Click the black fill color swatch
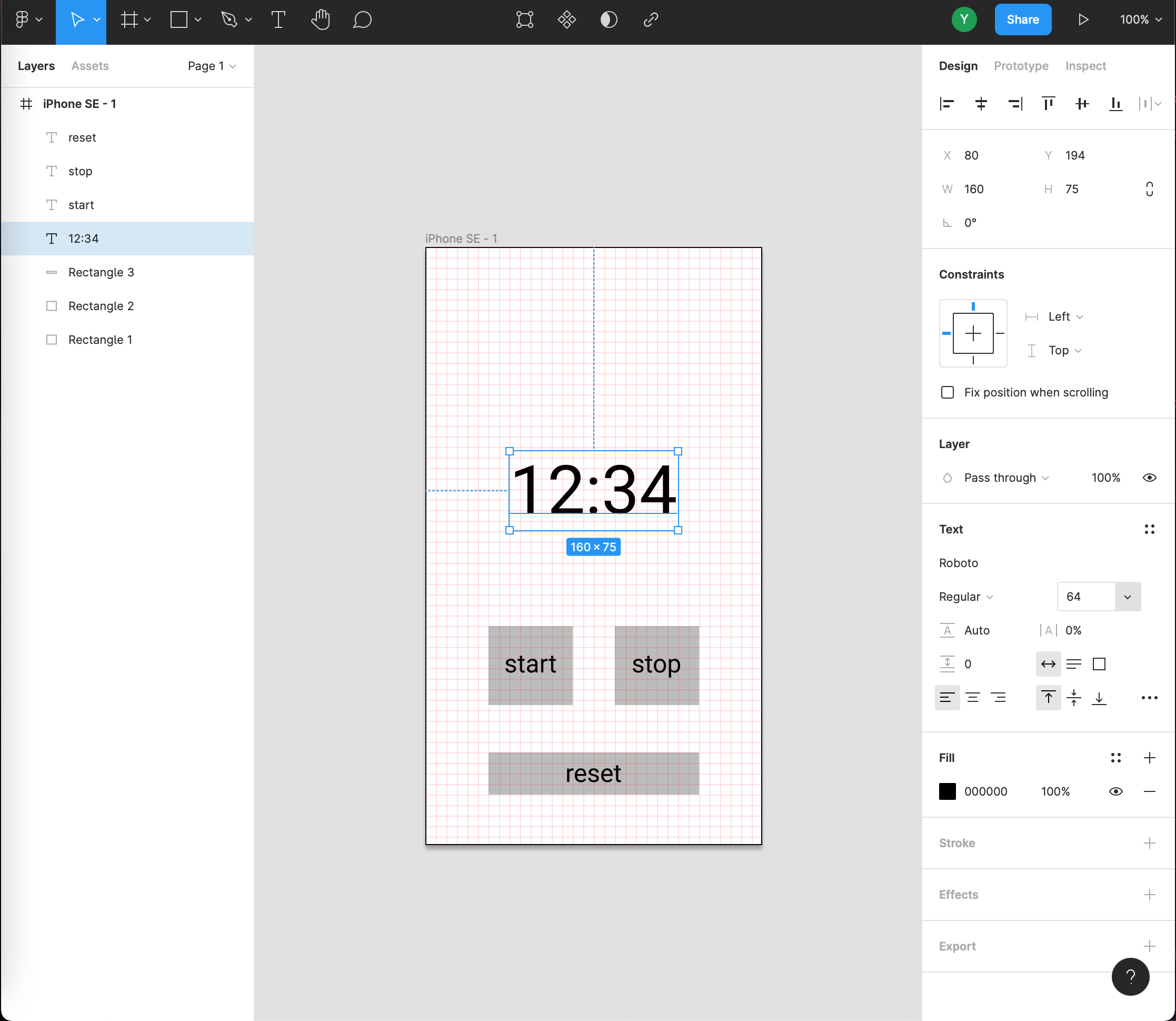Screen dimensions: 1176x1021 947,791
